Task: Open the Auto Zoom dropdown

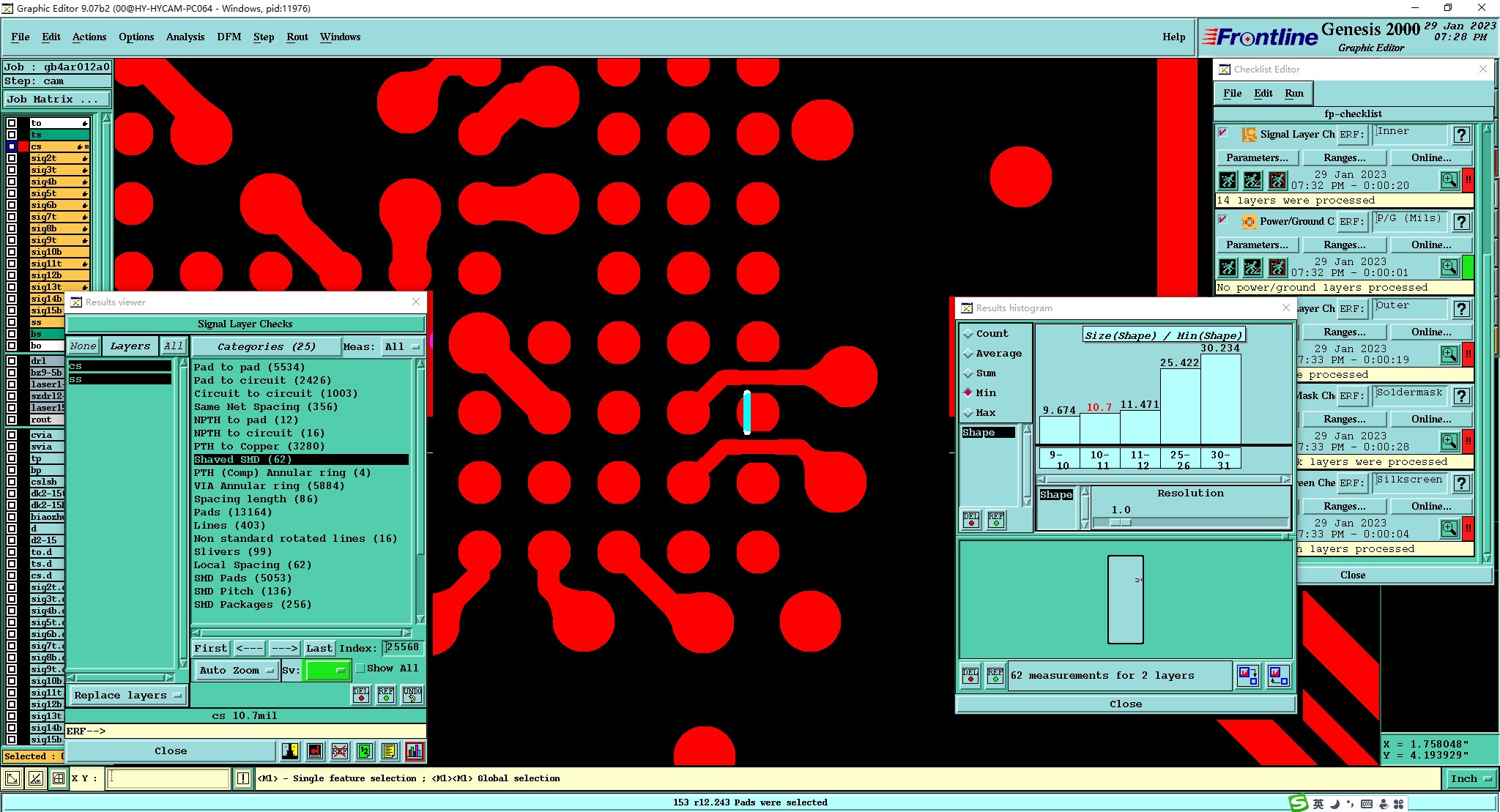Action: pyautogui.click(x=237, y=670)
